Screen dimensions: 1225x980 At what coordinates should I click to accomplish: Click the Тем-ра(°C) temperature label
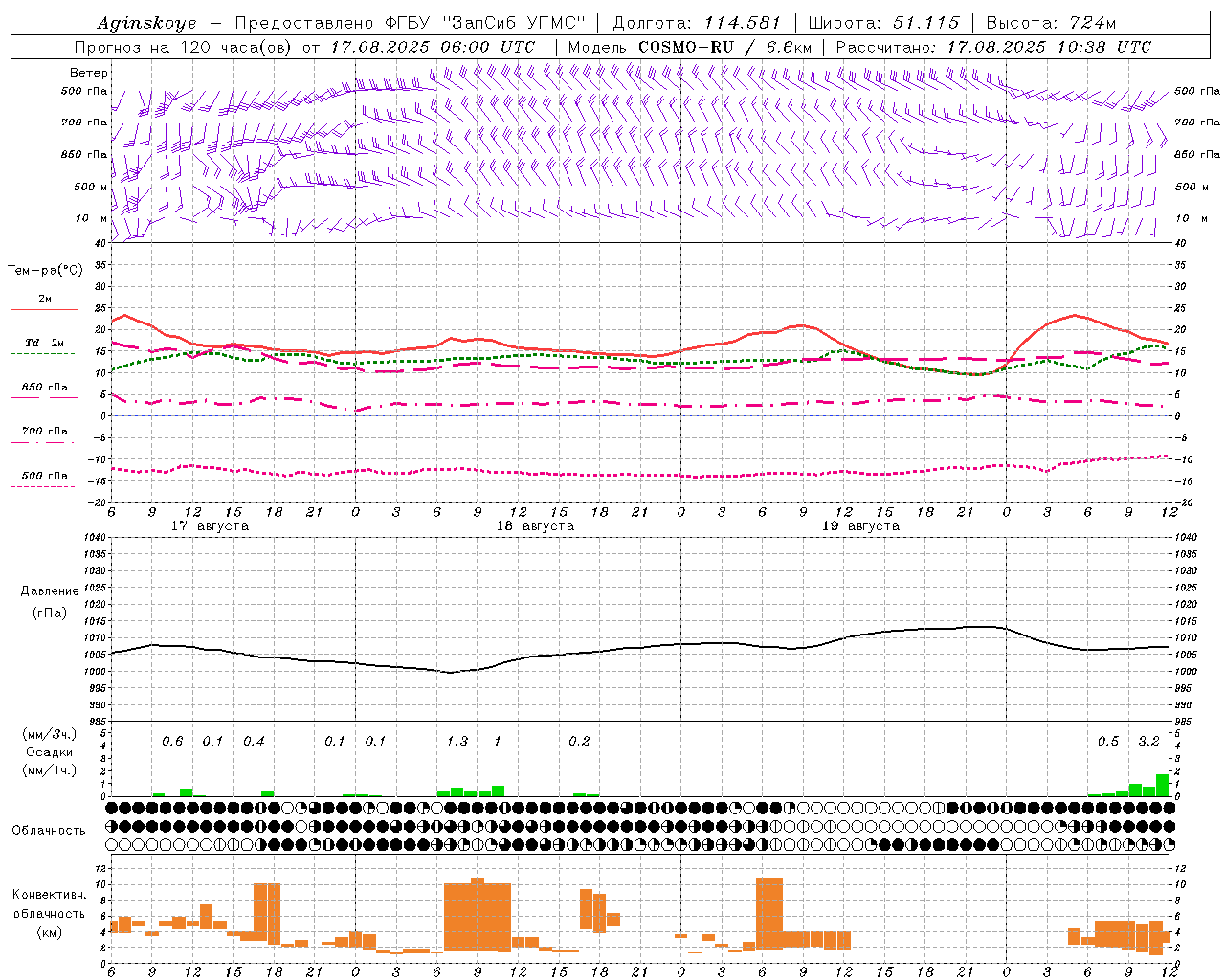pos(45,271)
